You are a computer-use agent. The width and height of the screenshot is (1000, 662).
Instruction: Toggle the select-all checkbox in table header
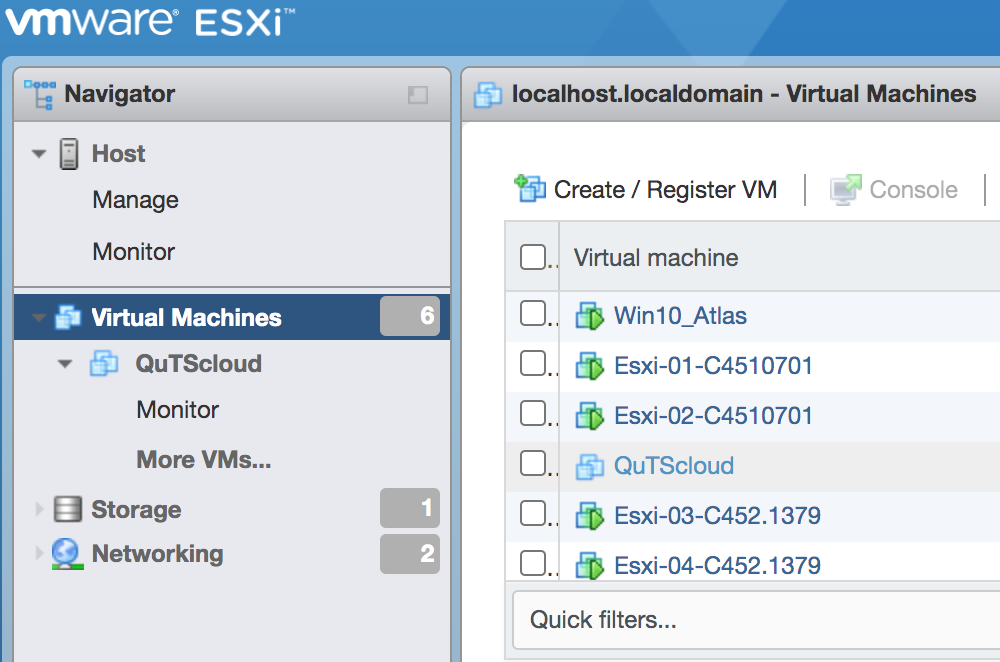533,257
